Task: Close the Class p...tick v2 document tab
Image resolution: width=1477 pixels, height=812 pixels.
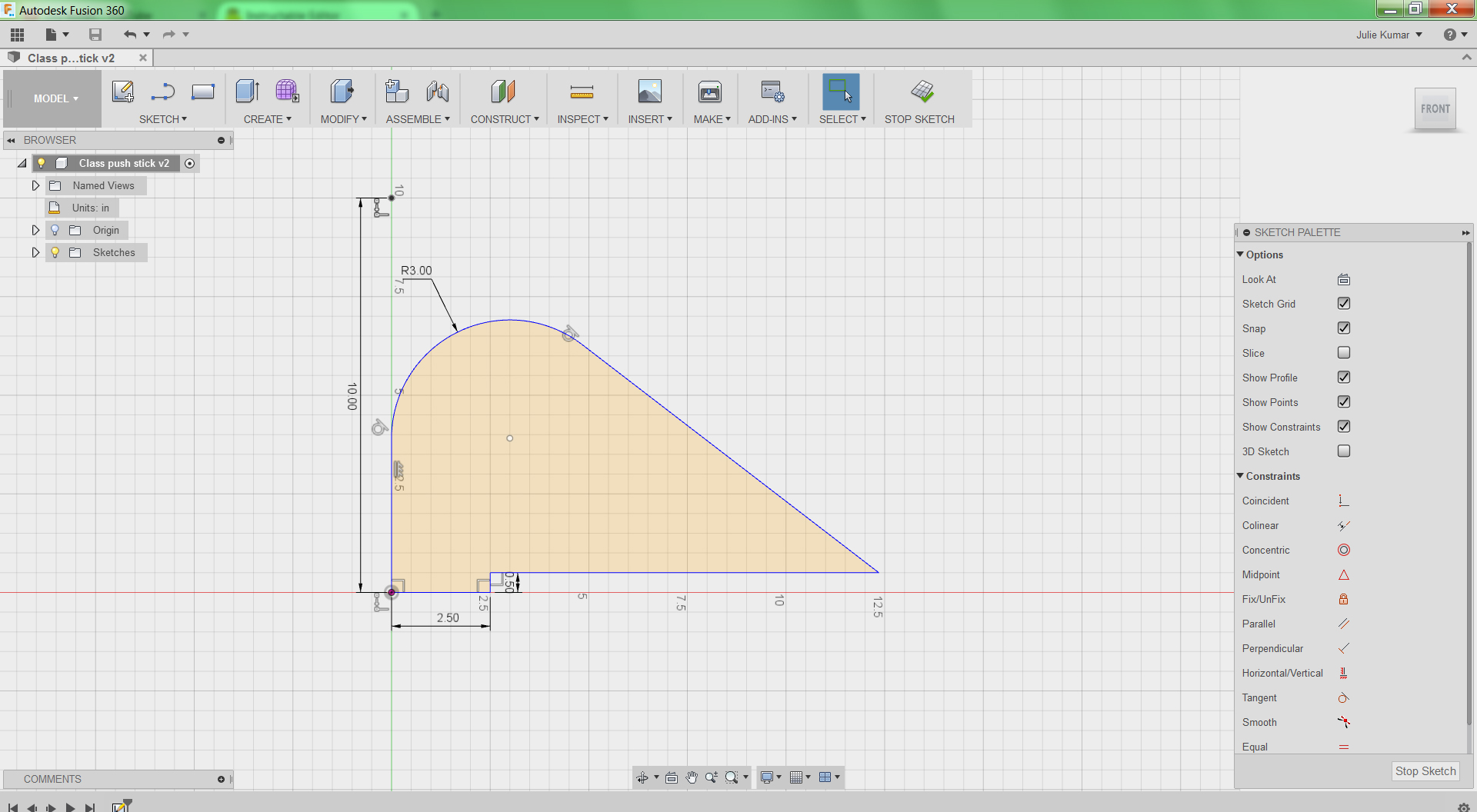Action: click(143, 58)
